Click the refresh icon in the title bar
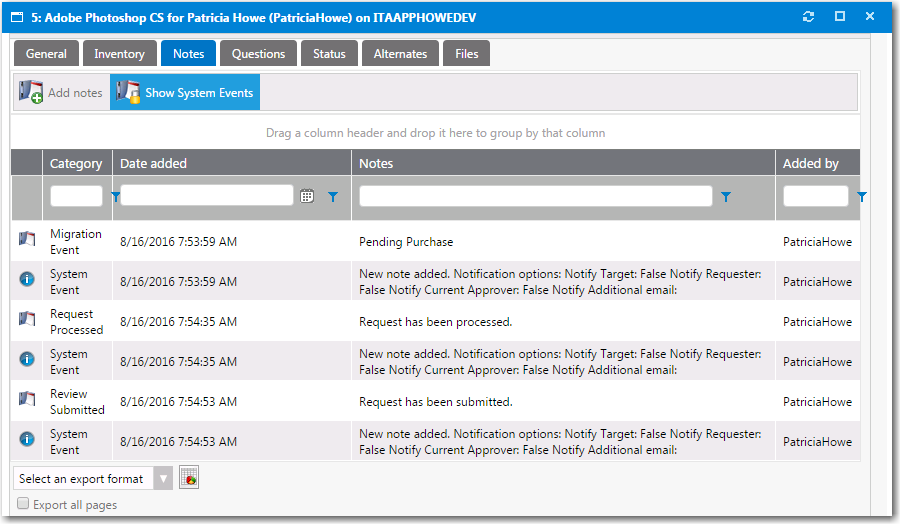Image resolution: width=900 pixels, height=524 pixels. click(808, 16)
